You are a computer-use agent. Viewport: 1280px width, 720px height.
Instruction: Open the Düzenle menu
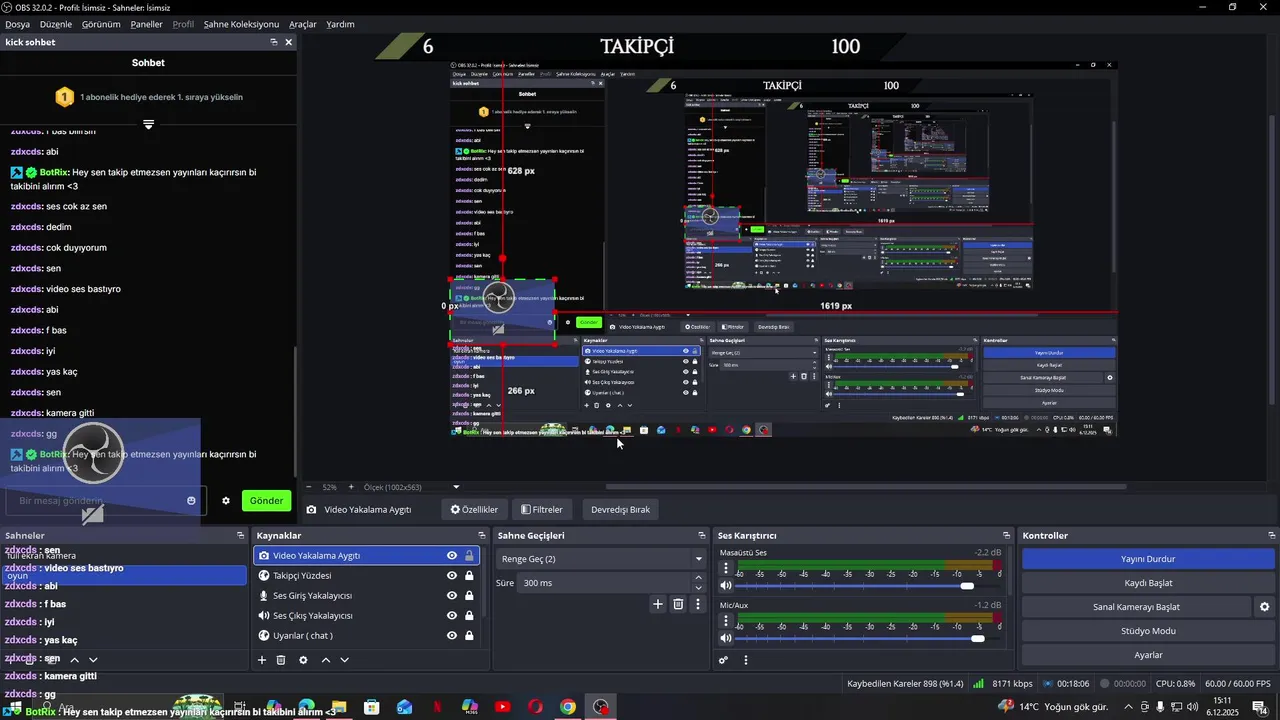(56, 24)
